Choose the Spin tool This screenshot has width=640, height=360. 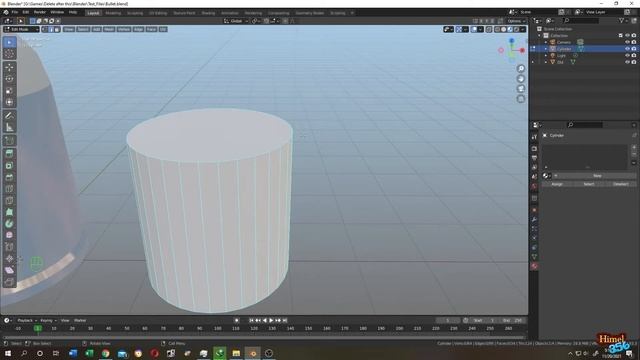[9, 224]
